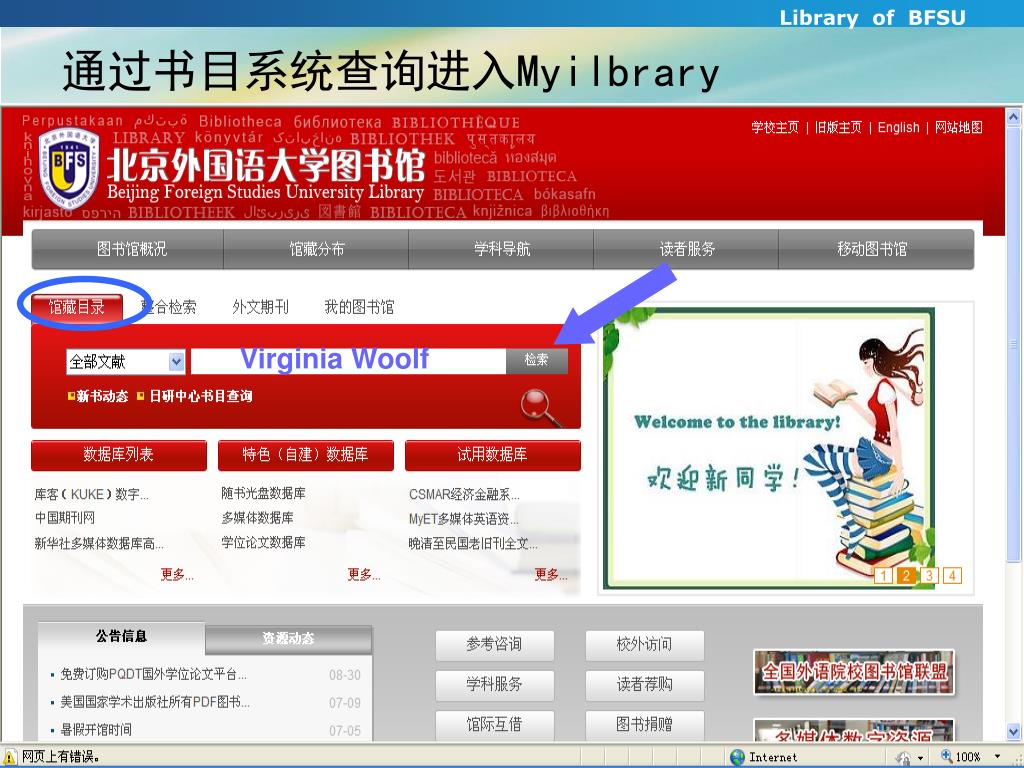This screenshot has width=1024, height=768.
Task: Click the magnifying glass icon in search panel
Action: pyautogui.click(x=540, y=408)
